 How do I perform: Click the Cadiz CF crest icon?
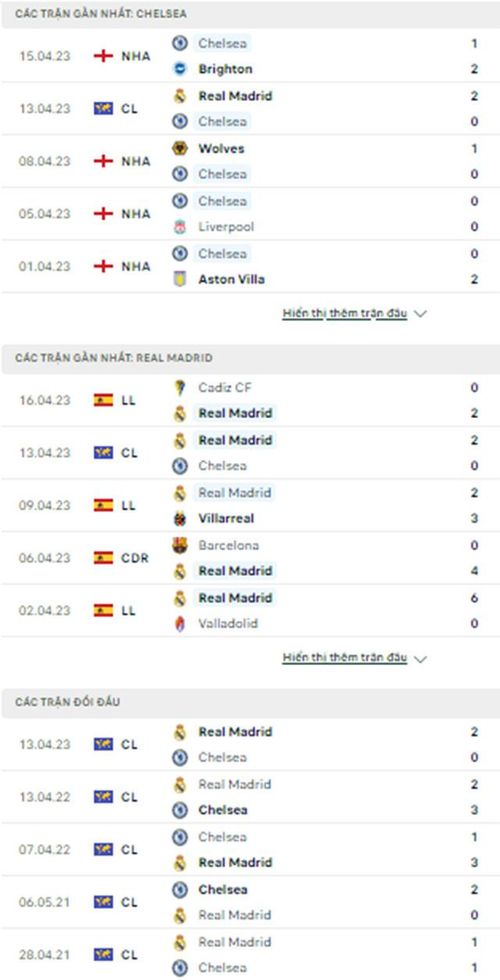[x=180, y=388]
